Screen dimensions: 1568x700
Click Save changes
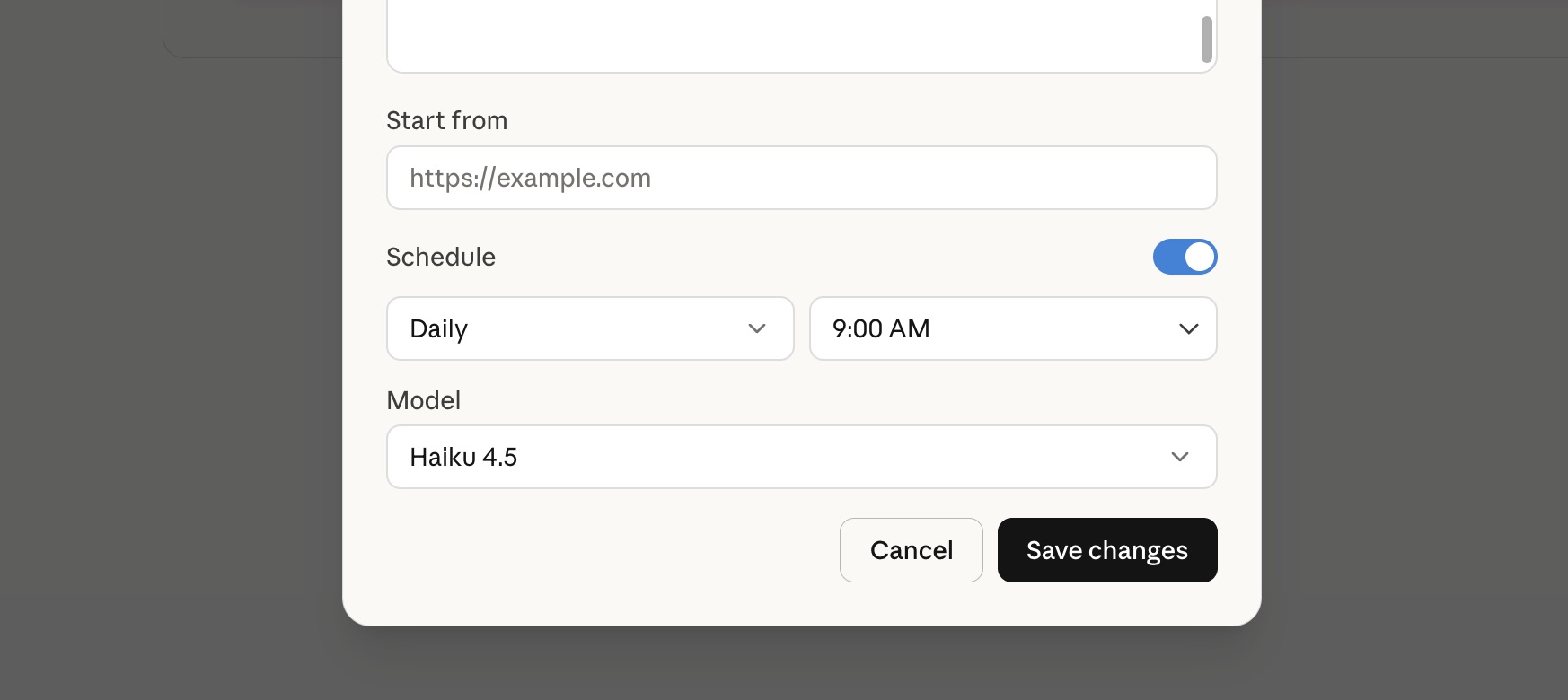click(x=1106, y=550)
